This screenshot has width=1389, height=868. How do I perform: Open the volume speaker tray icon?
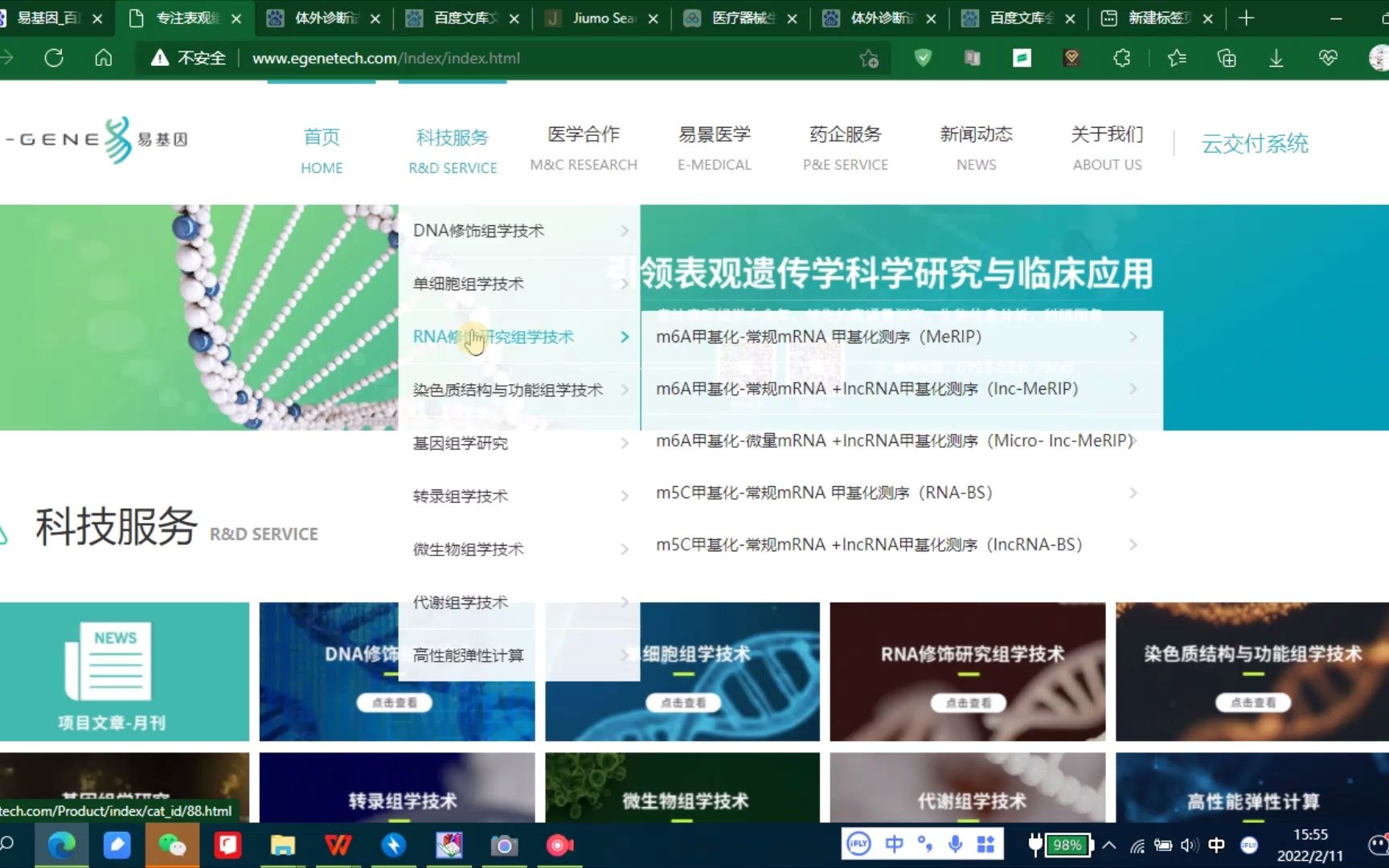pos(1190,845)
